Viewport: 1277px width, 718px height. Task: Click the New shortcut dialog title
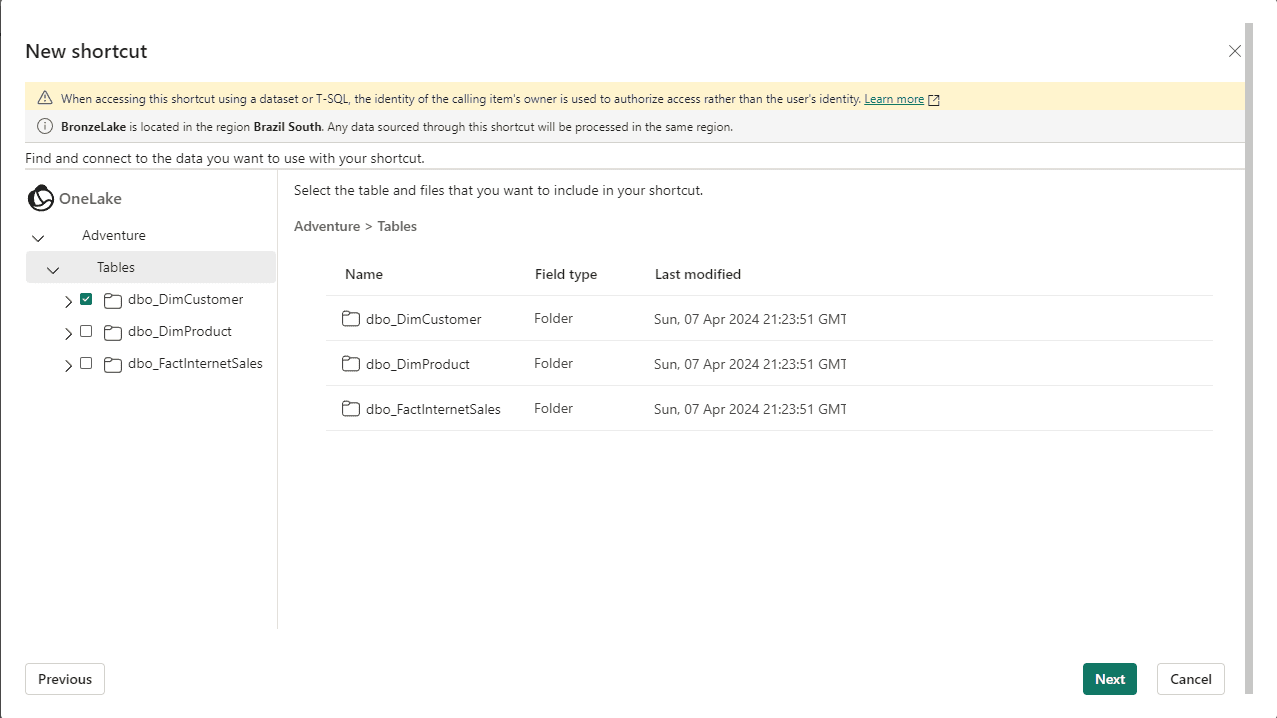(x=86, y=51)
